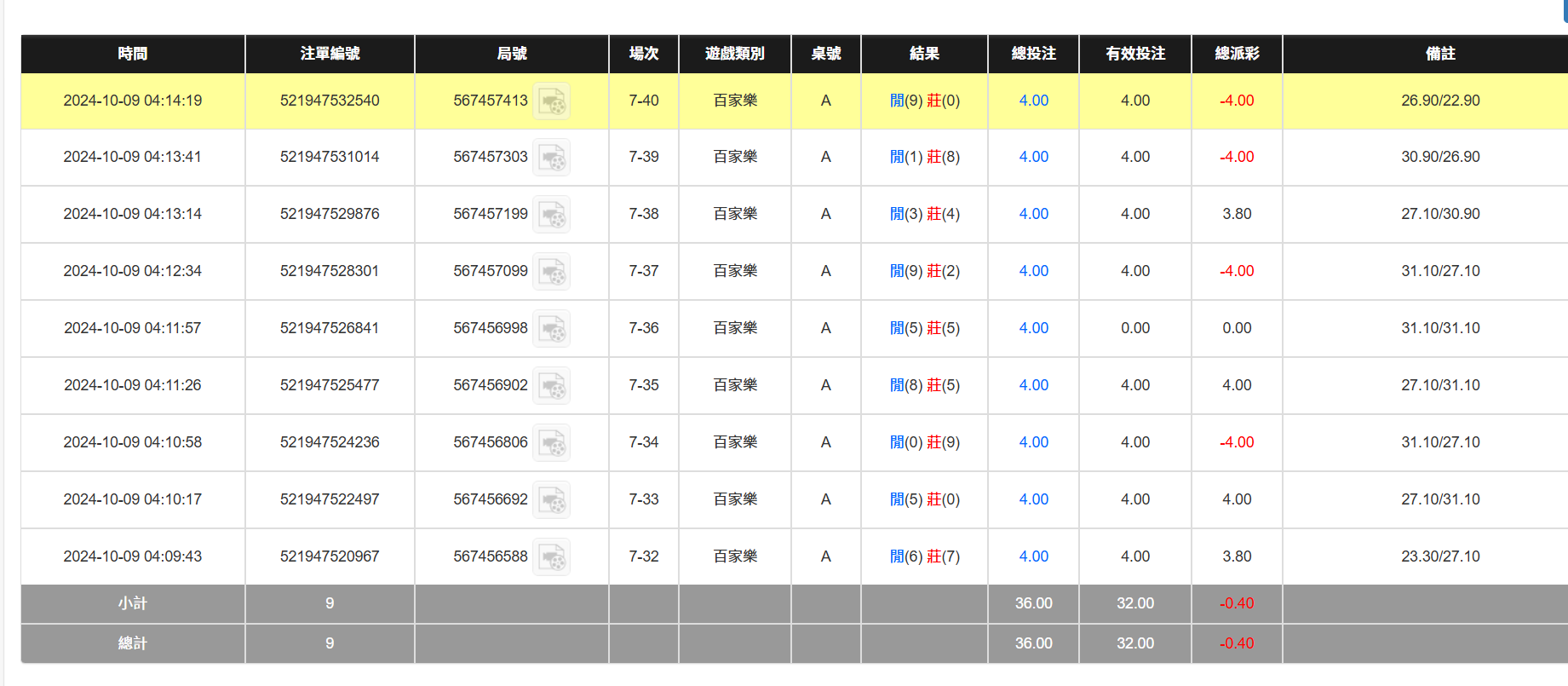Click replay icon beside round 567457099

551,272
